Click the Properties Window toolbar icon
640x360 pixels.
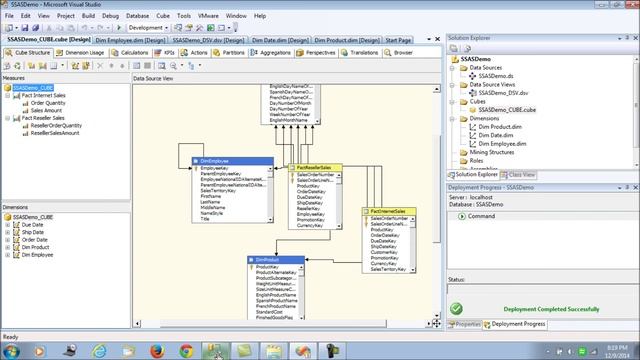coord(189,28)
